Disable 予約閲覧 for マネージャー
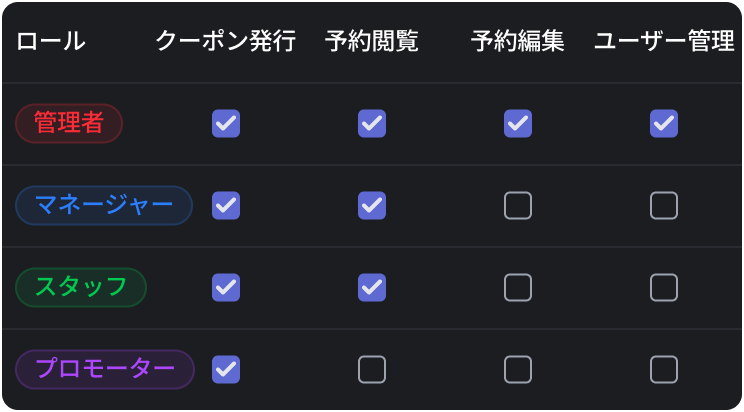Screen dimensions: 744x412 tap(372, 206)
